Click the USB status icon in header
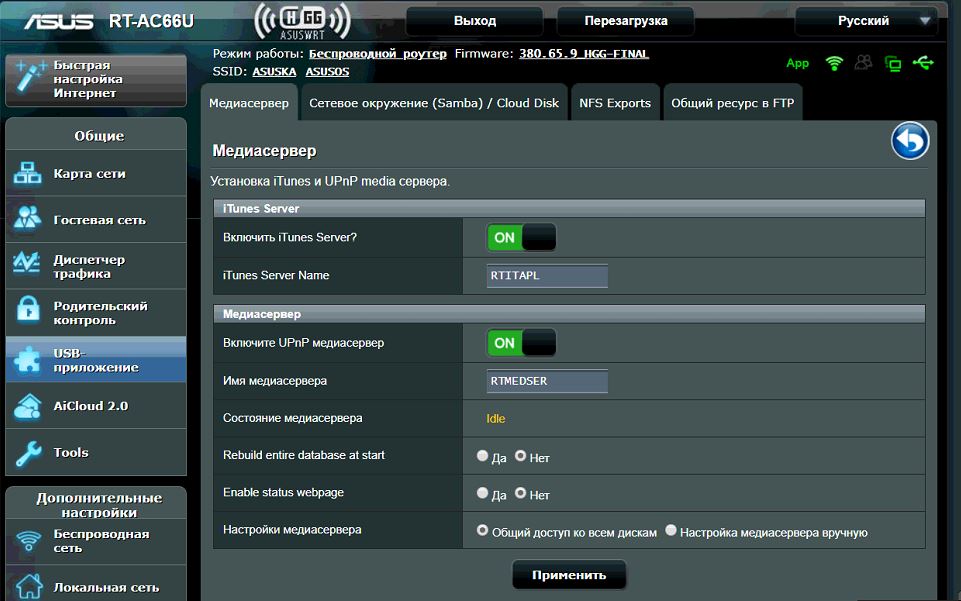 coord(923,62)
